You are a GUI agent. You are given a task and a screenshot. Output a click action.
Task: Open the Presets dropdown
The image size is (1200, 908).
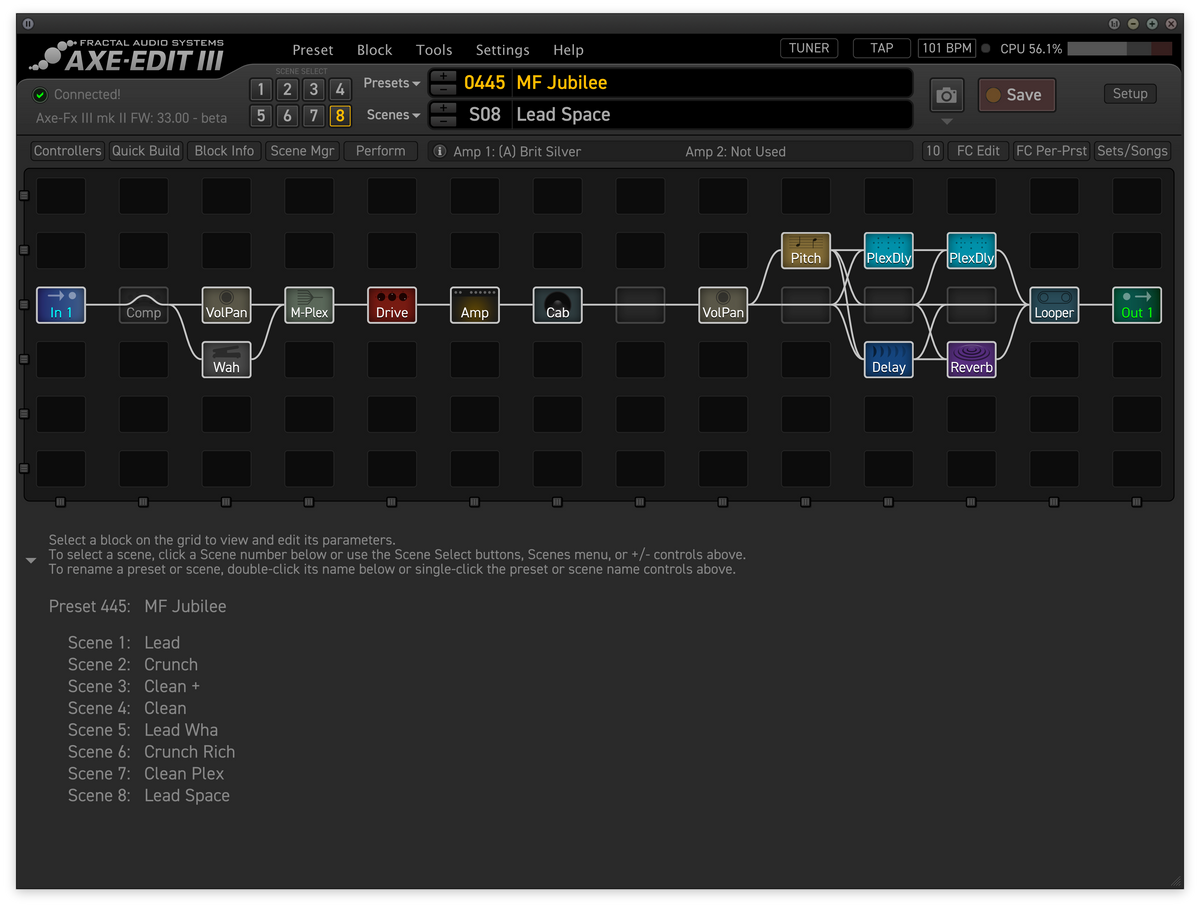pos(391,83)
